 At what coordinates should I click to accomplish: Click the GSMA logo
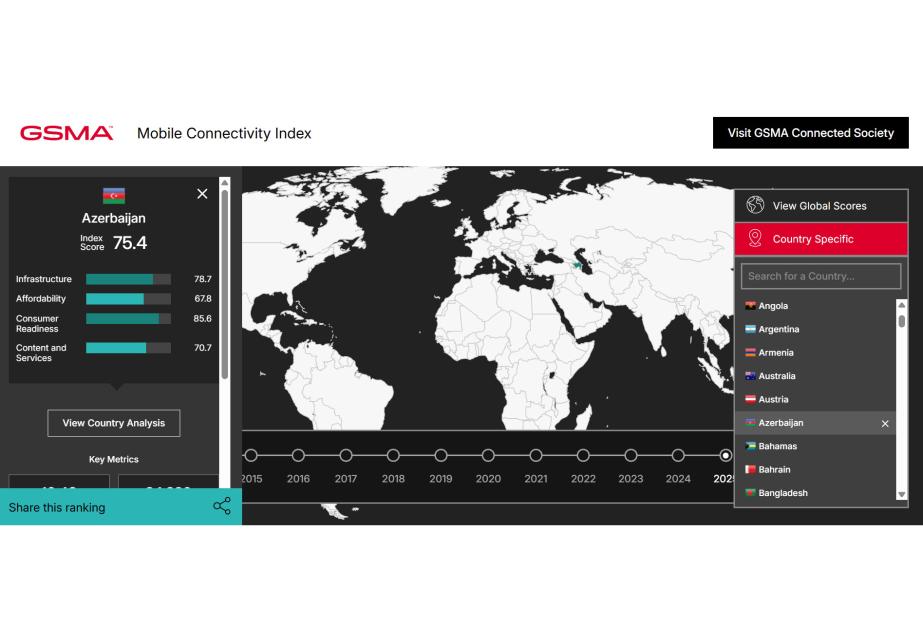66,133
